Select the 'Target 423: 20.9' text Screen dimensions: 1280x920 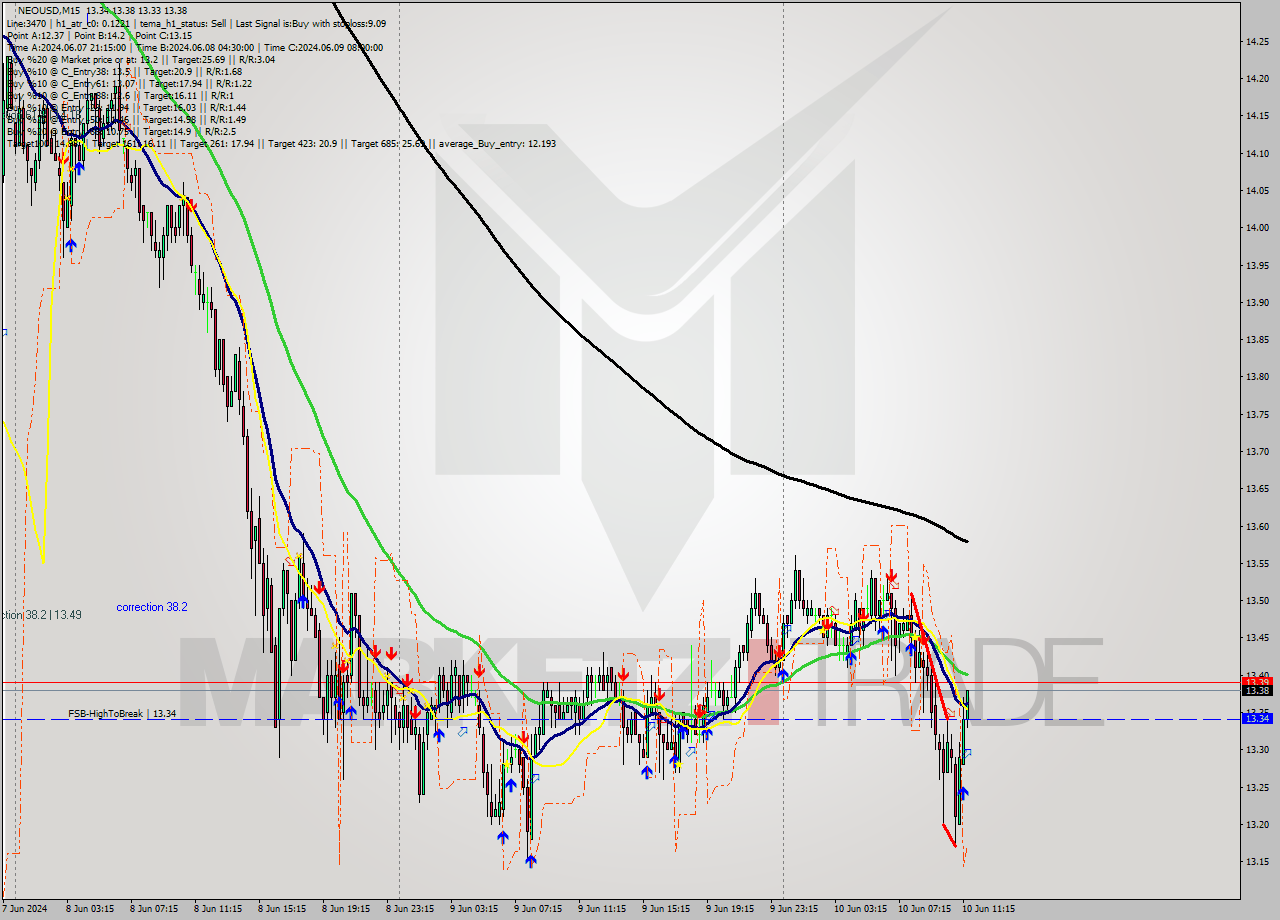coord(304,143)
